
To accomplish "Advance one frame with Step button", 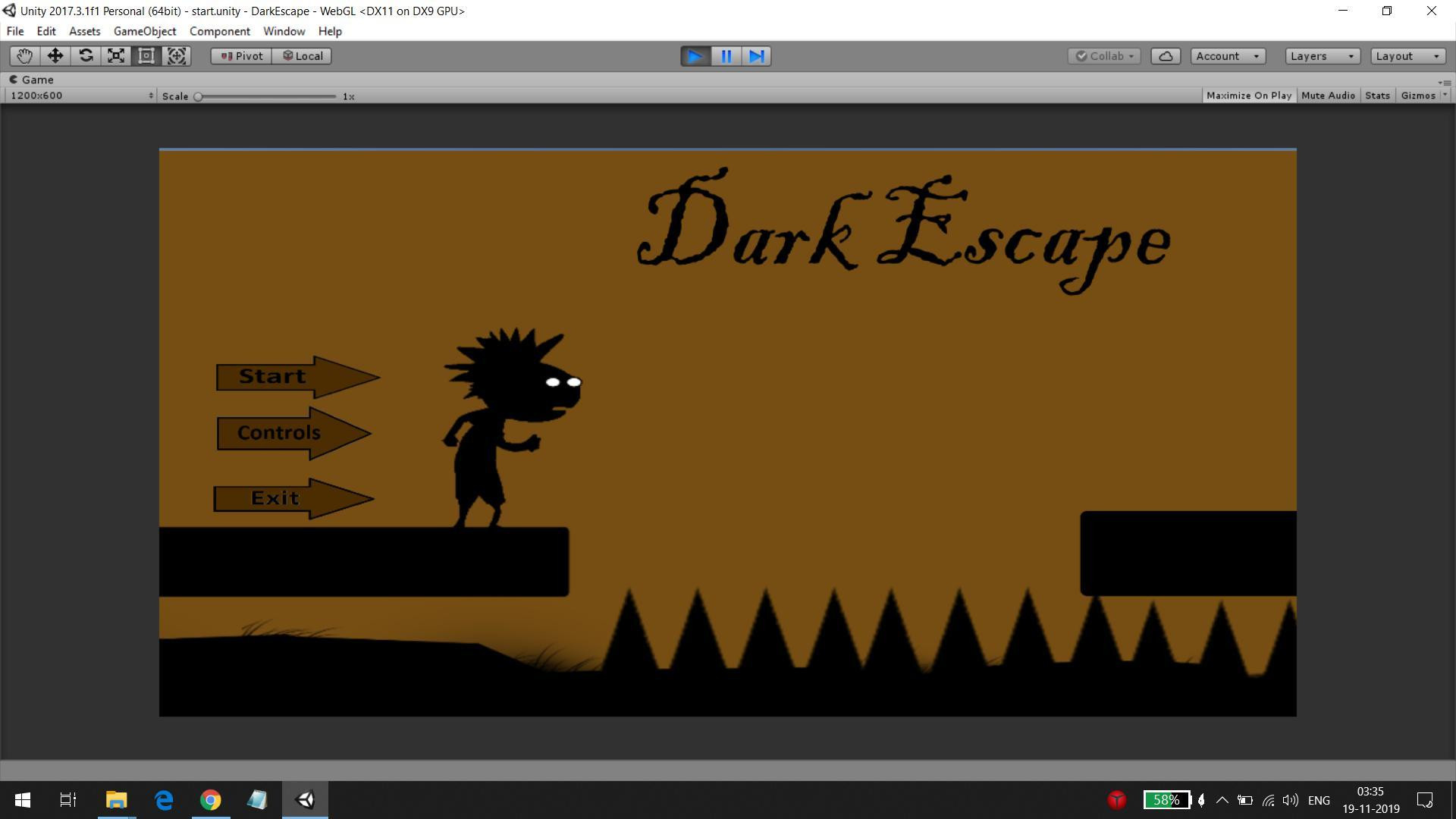I will (x=756, y=56).
